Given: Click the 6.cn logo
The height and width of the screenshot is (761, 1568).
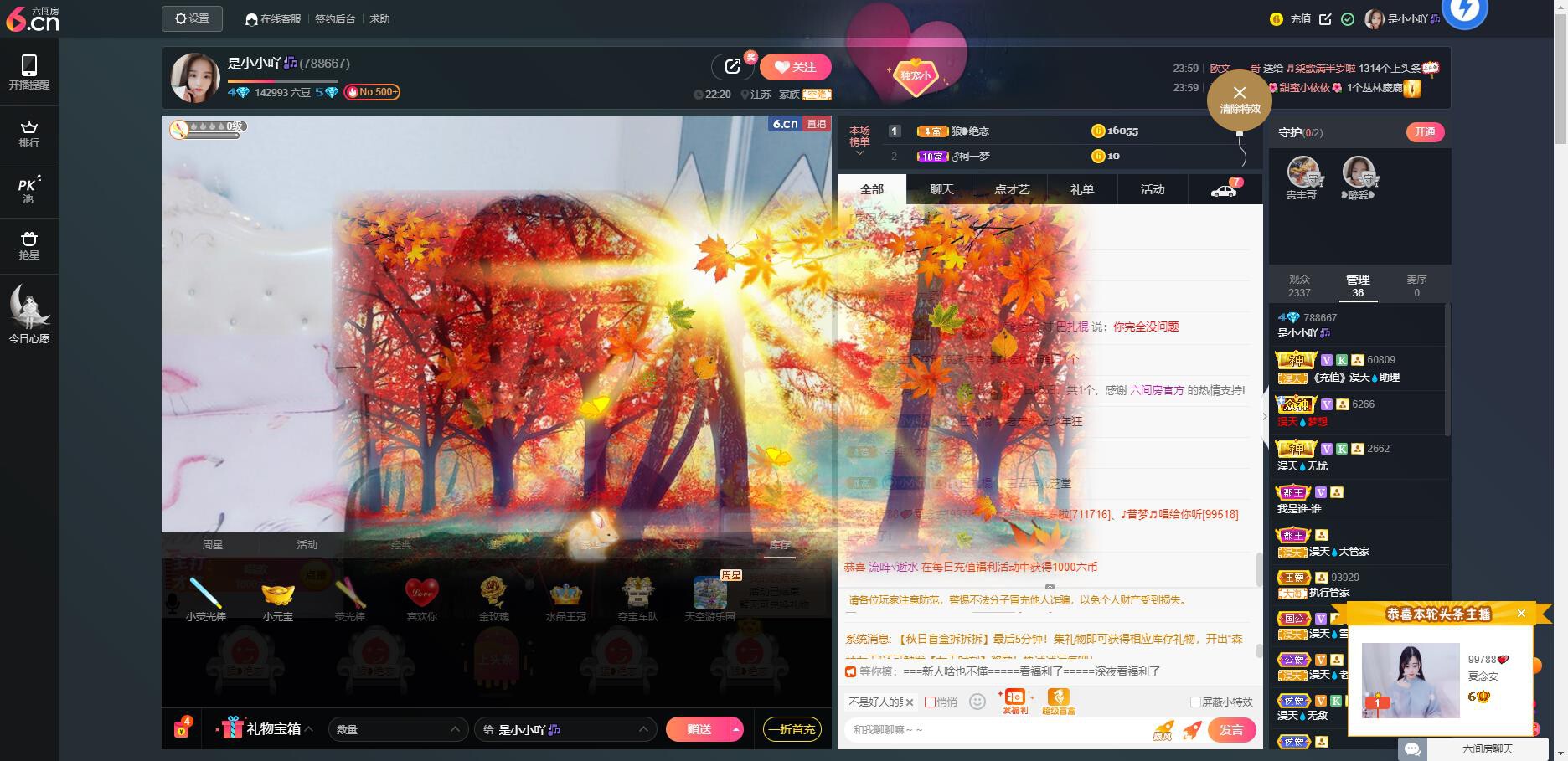Looking at the screenshot, I should point(31,18).
